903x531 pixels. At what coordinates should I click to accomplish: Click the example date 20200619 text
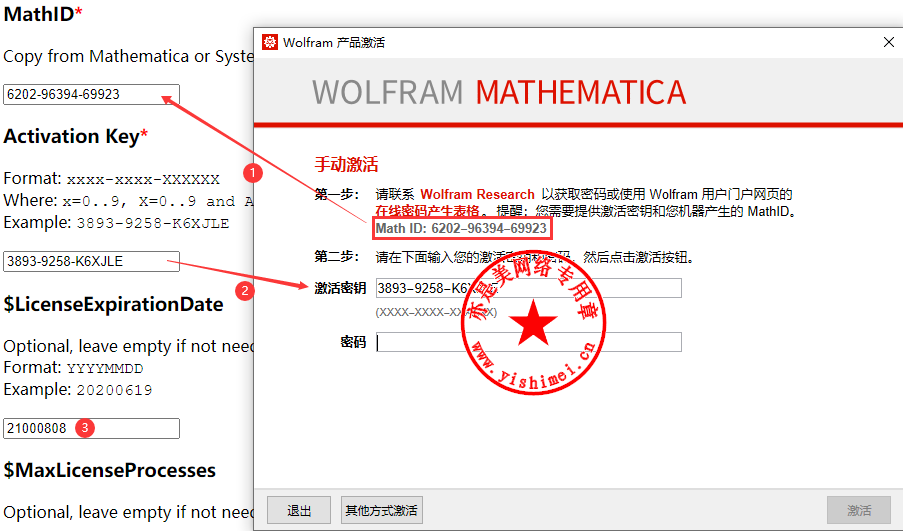click(x=115, y=390)
